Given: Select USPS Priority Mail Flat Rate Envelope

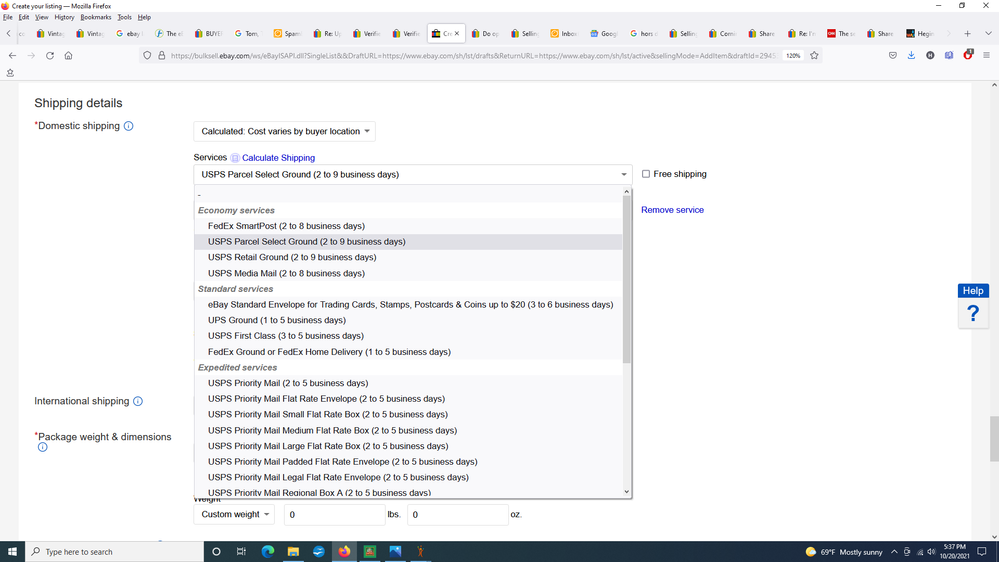Looking at the screenshot, I should [x=408, y=399].
